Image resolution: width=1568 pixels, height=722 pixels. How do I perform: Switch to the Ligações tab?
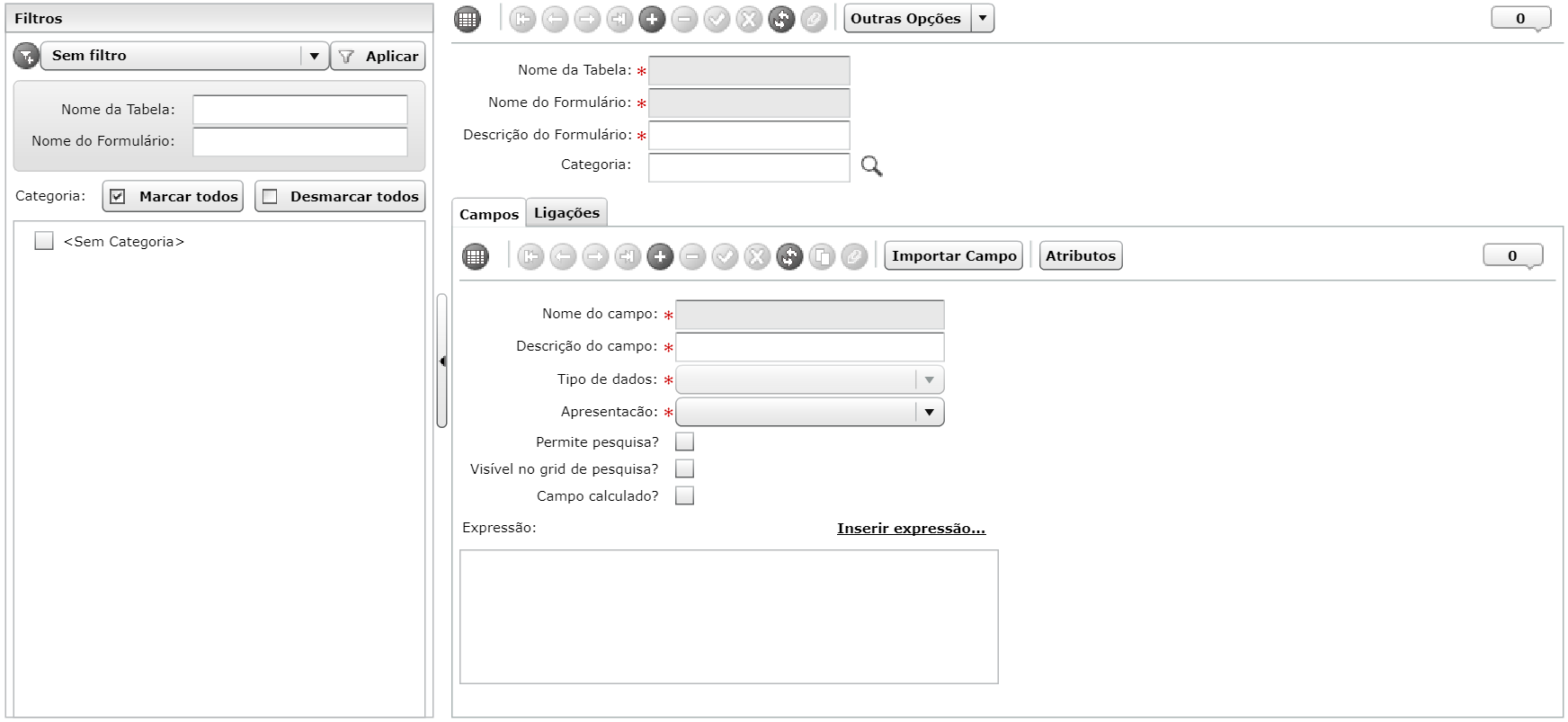pos(566,213)
